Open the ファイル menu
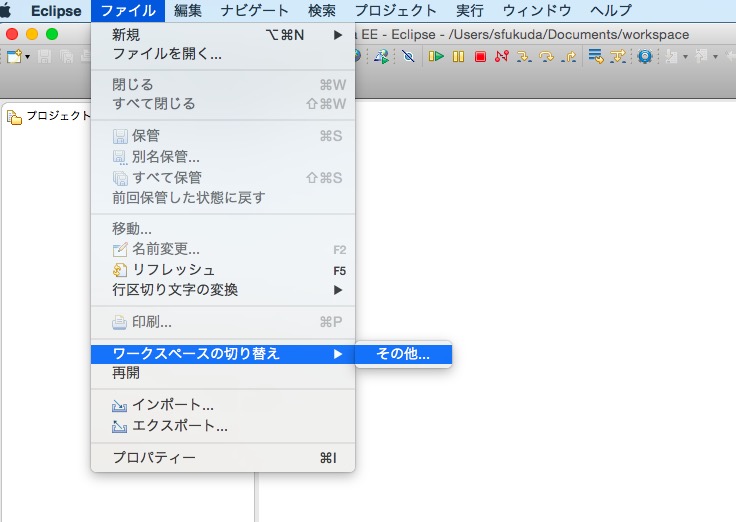 click(x=128, y=10)
